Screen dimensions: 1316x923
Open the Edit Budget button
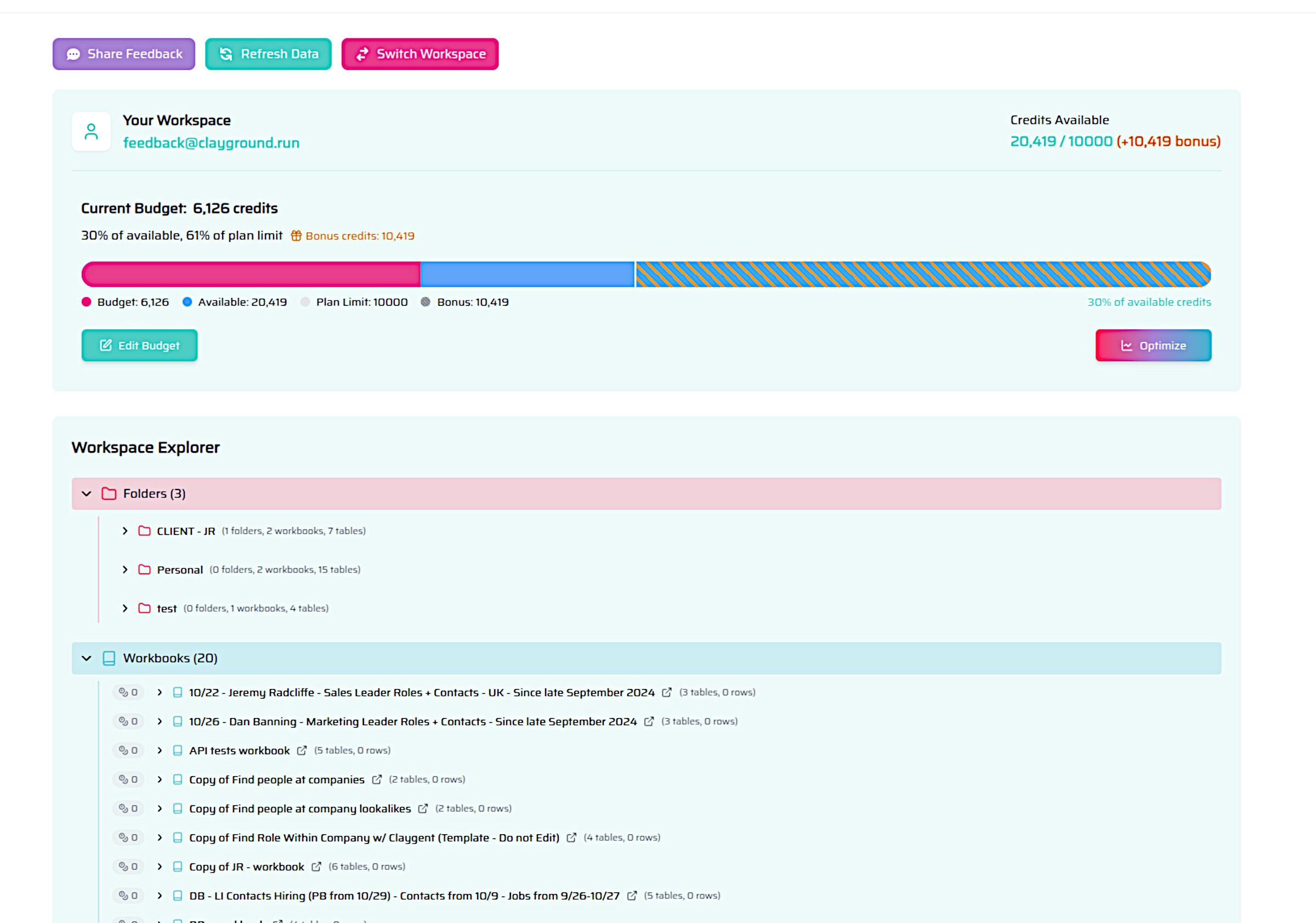click(139, 345)
